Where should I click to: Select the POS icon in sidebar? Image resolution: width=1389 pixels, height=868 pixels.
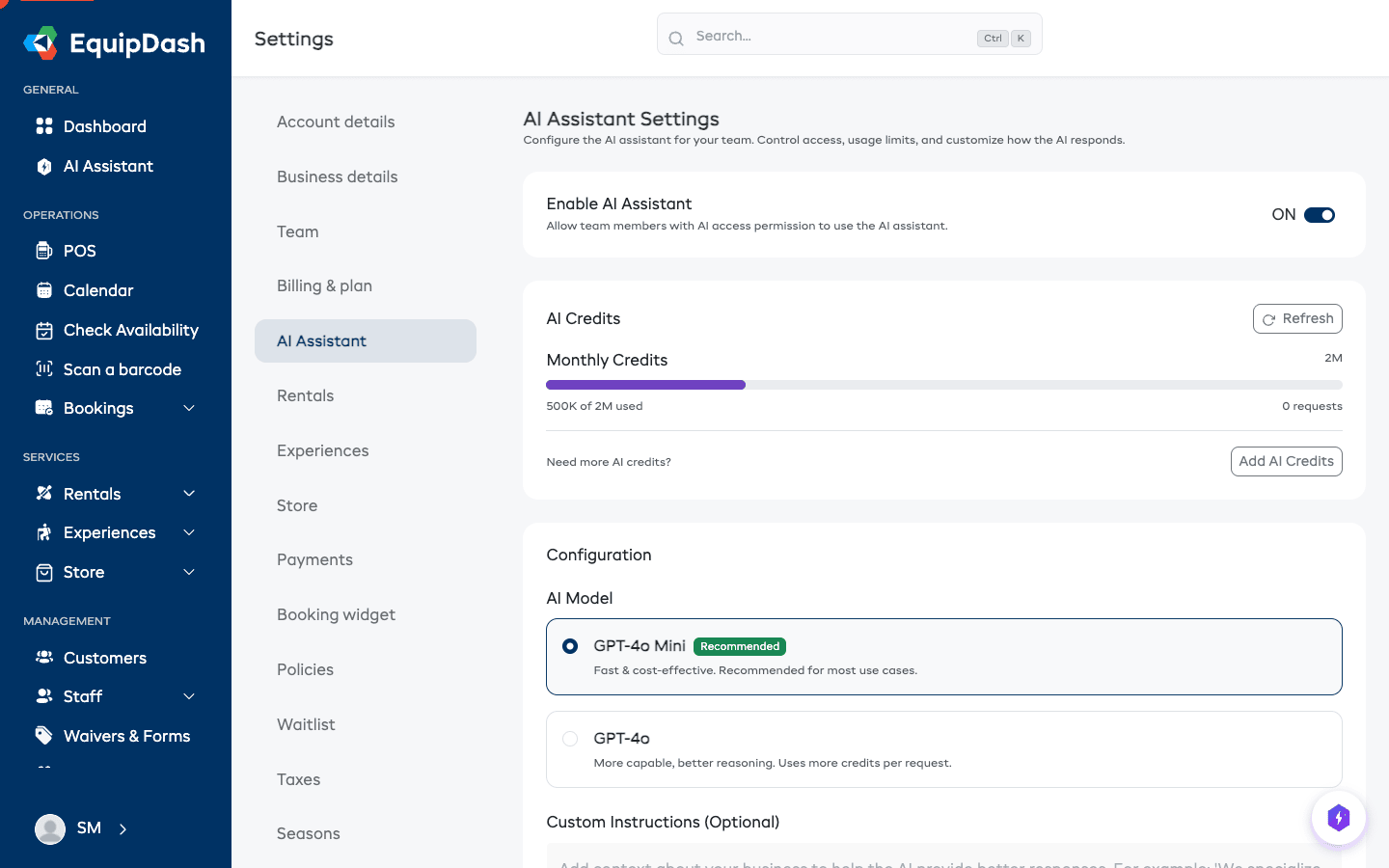coord(46,251)
